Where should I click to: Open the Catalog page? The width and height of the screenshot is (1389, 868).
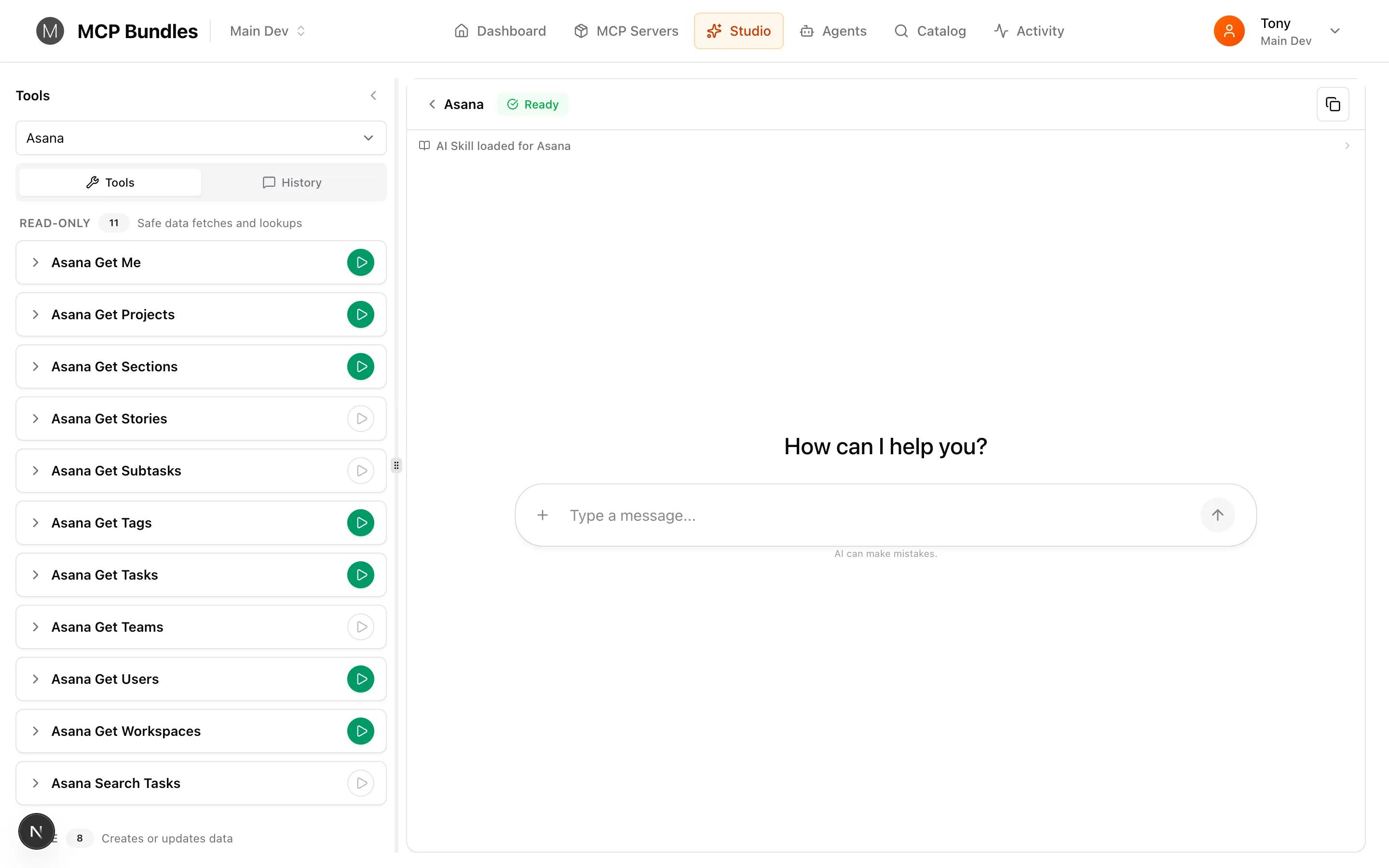pyautogui.click(x=930, y=31)
